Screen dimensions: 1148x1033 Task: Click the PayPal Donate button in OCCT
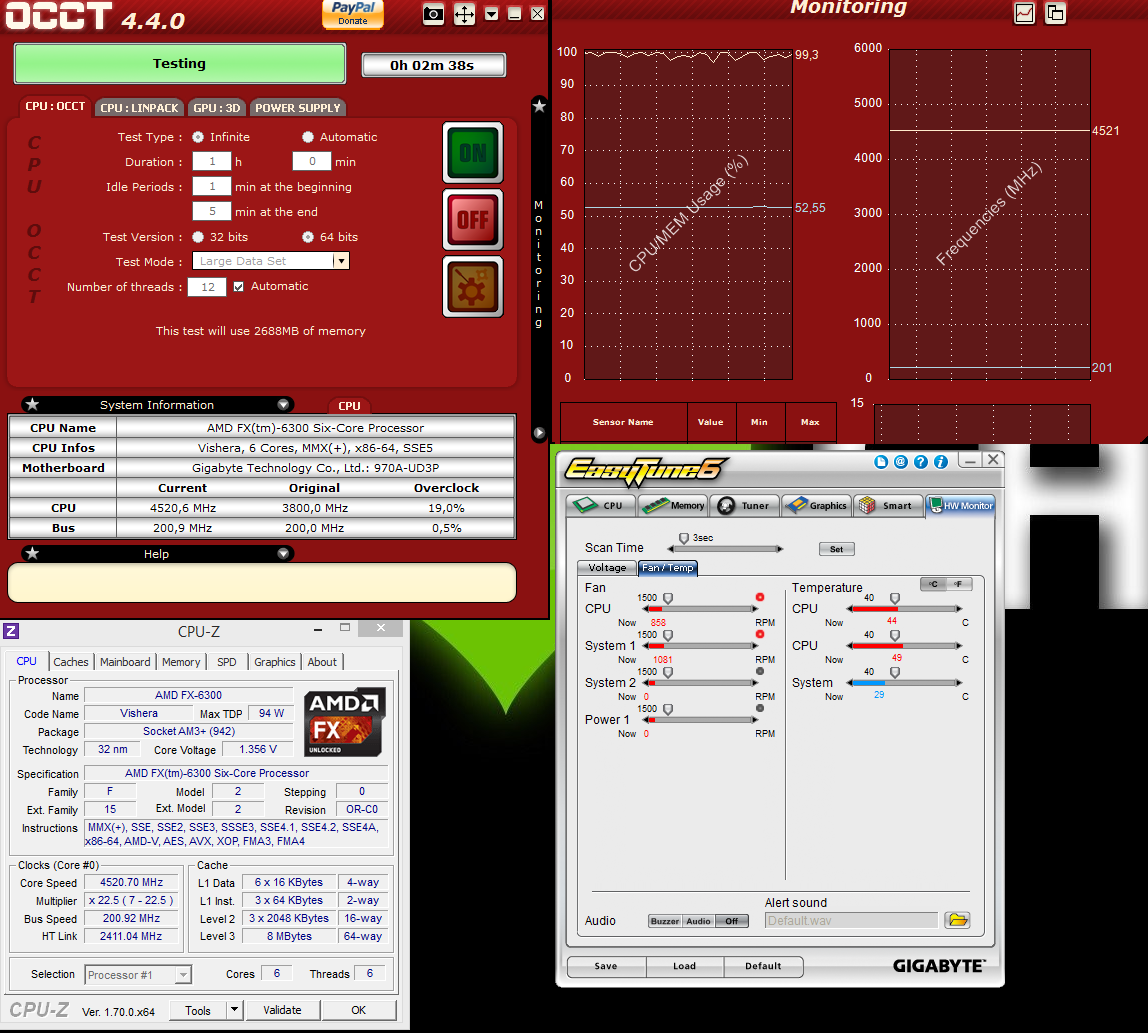(x=353, y=14)
